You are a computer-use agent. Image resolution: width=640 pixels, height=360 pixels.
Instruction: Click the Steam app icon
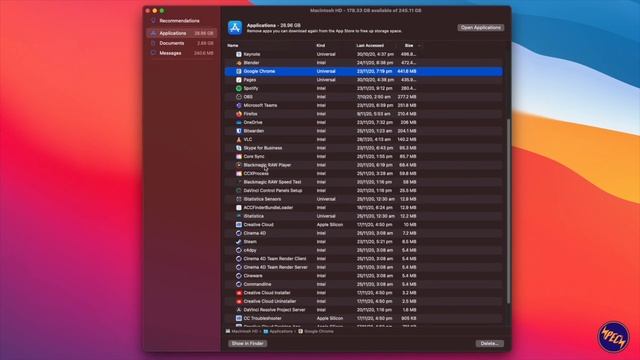pyautogui.click(x=239, y=242)
